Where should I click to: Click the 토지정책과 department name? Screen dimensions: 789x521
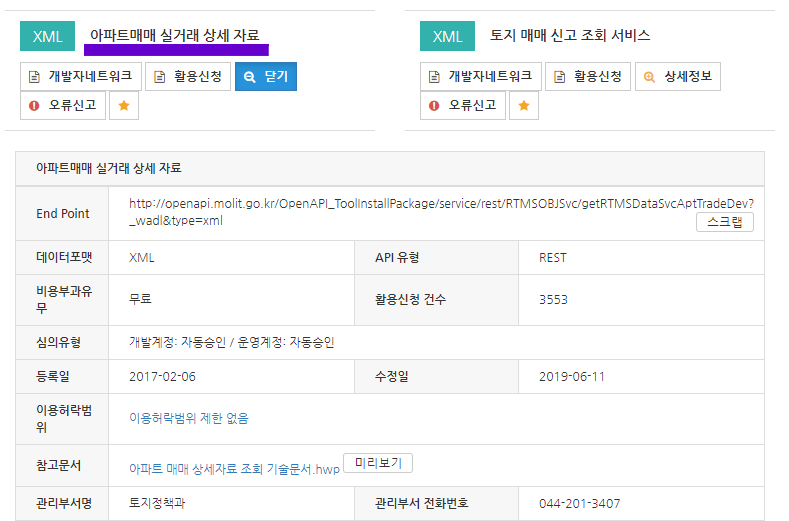pyautogui.click(x=157, y=503)
